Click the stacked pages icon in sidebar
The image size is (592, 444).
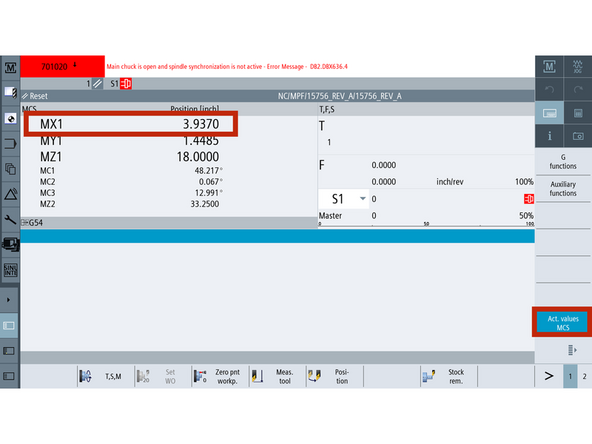tap(10, 169)
